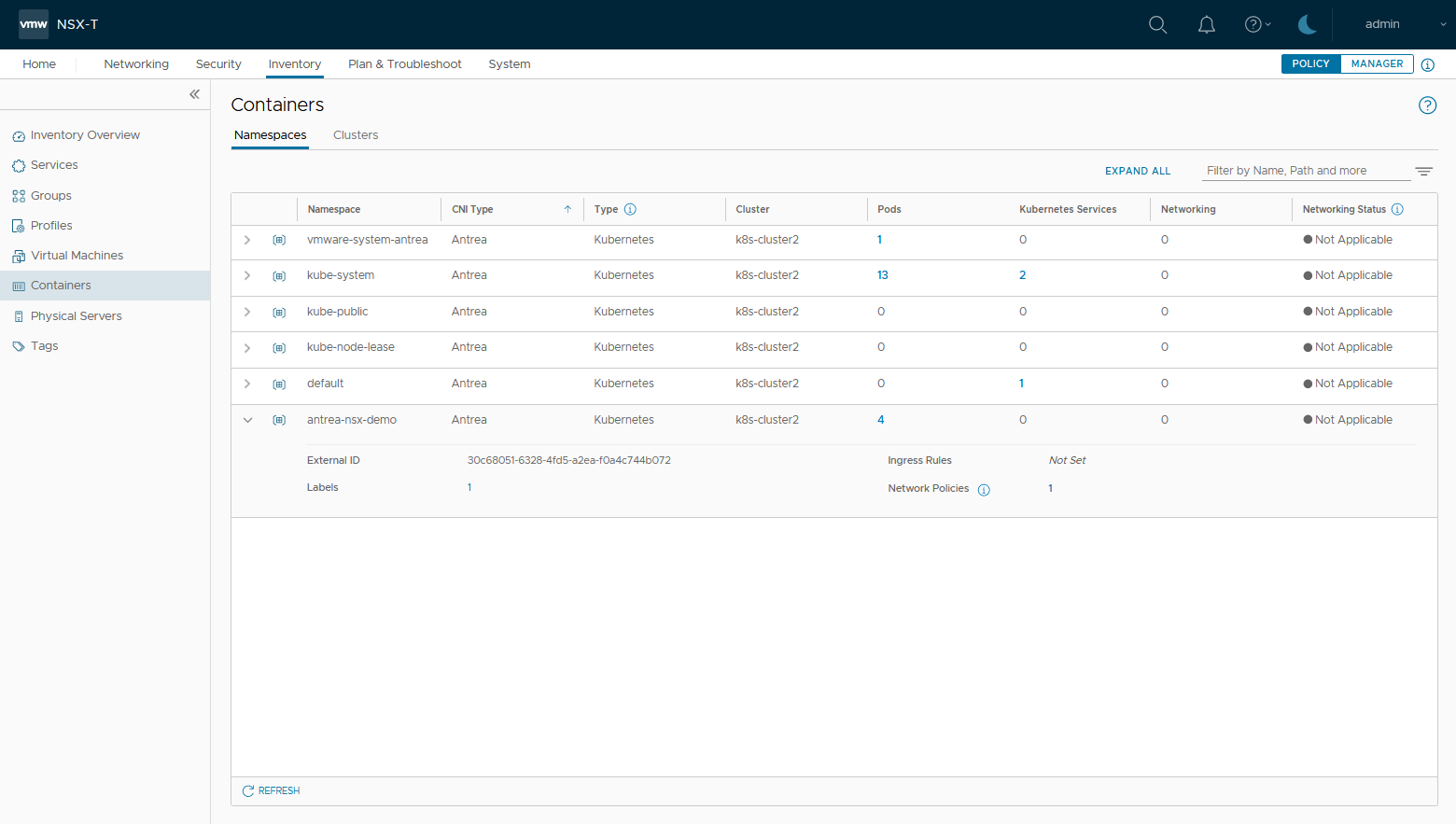The height and width of the screenshot is (824, 1456).
Task: Open the Inventory menu tab
Action: (295, 63)
